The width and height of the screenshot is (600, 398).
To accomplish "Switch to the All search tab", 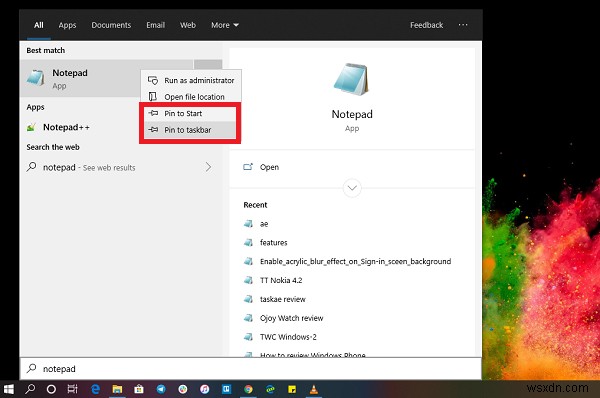I will click(39, 25).
